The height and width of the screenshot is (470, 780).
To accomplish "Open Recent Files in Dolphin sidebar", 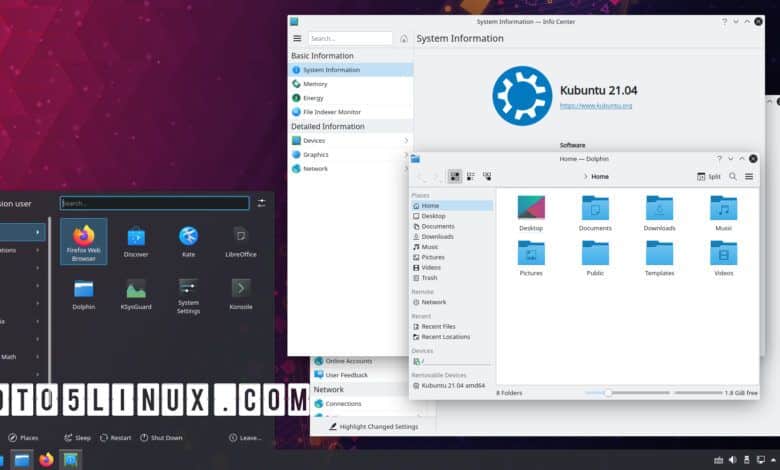I will tap(452, 326).
